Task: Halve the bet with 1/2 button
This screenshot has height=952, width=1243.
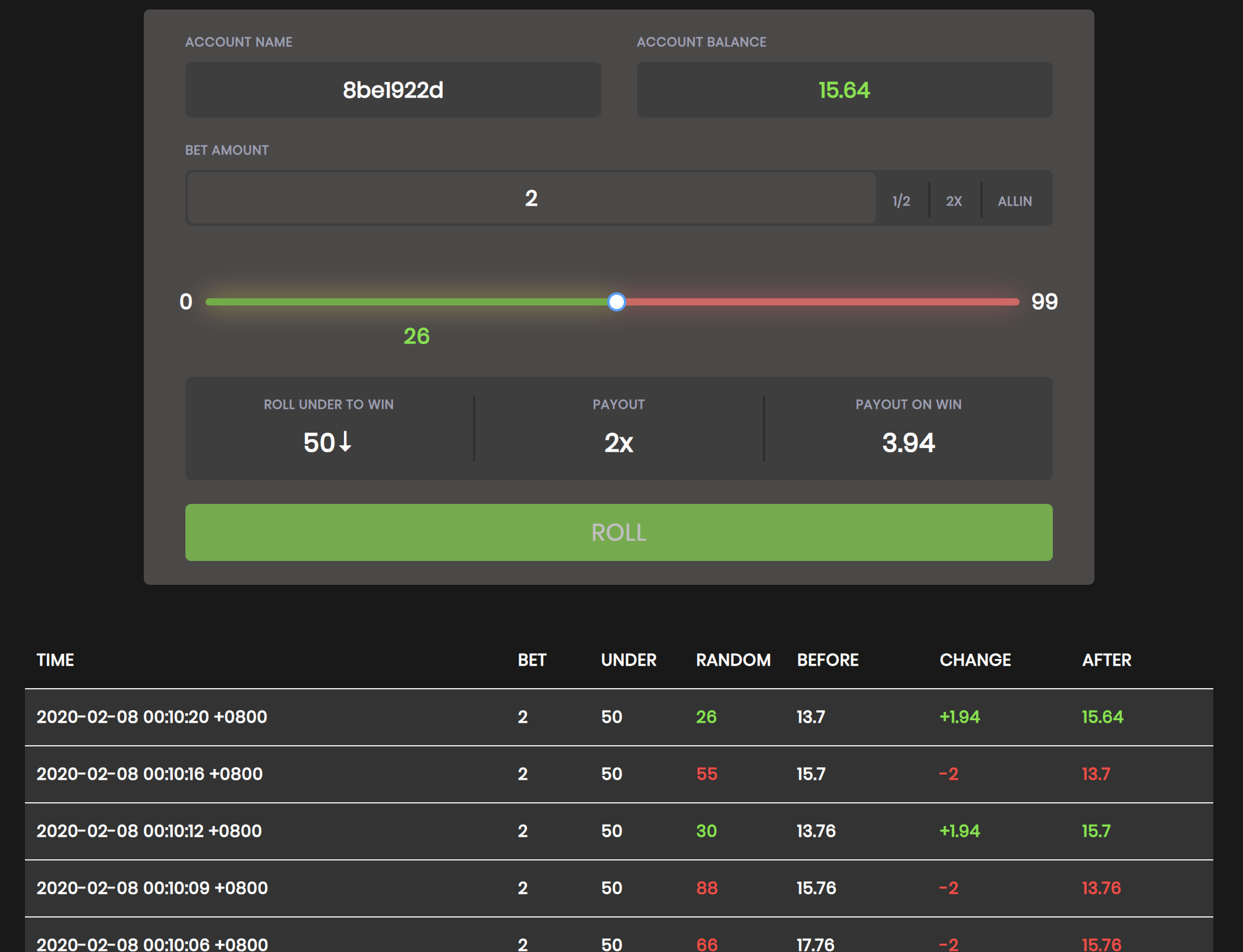Action: pyautogui.click(x=901, y=201)
